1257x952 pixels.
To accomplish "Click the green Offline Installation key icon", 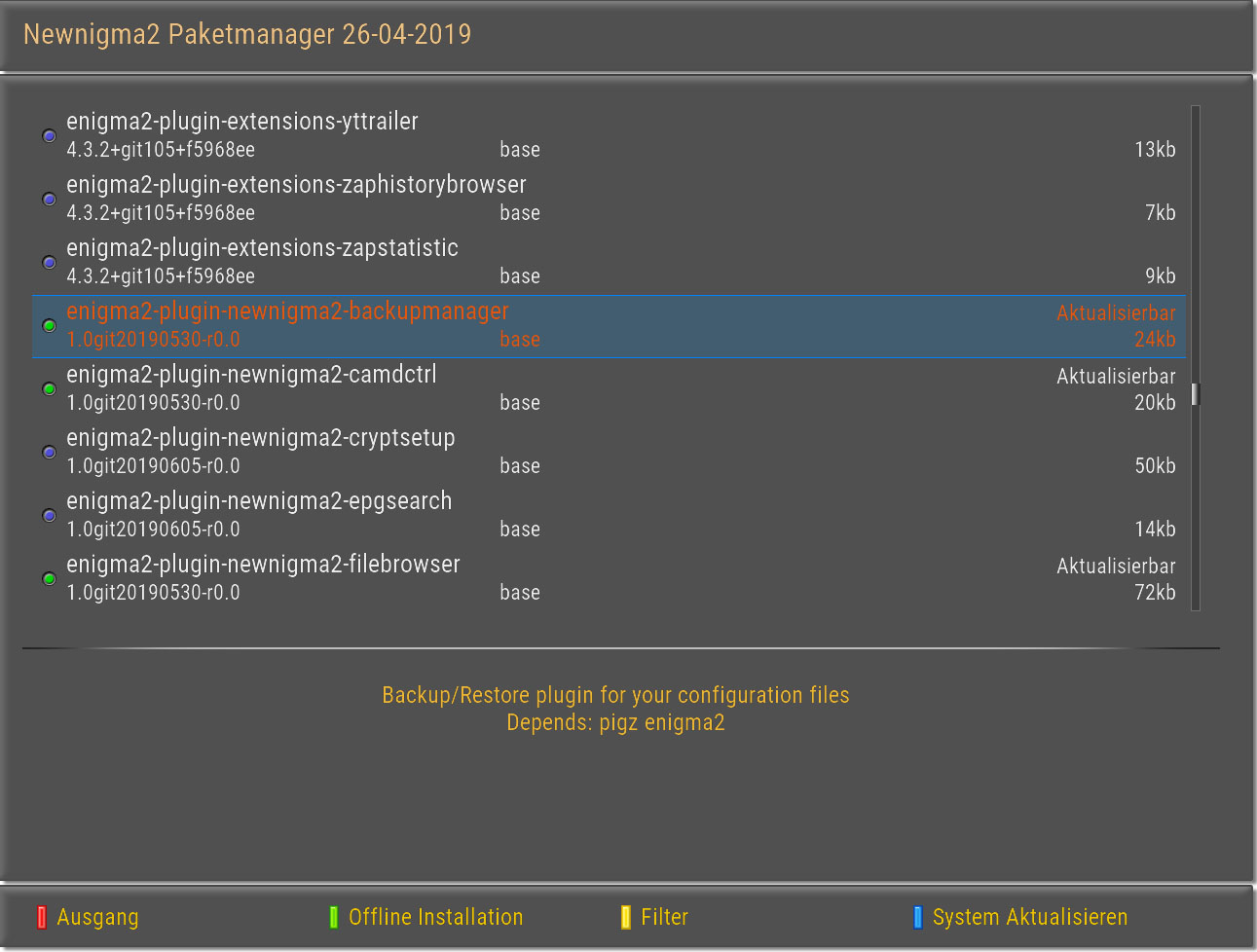I will pos(333,917).
